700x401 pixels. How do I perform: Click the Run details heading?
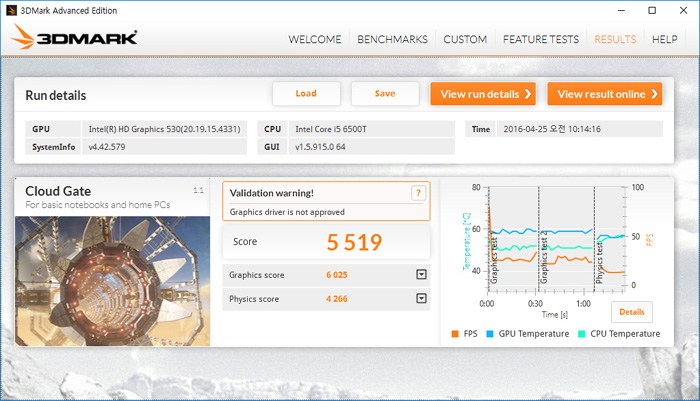(x=56, y=95)
